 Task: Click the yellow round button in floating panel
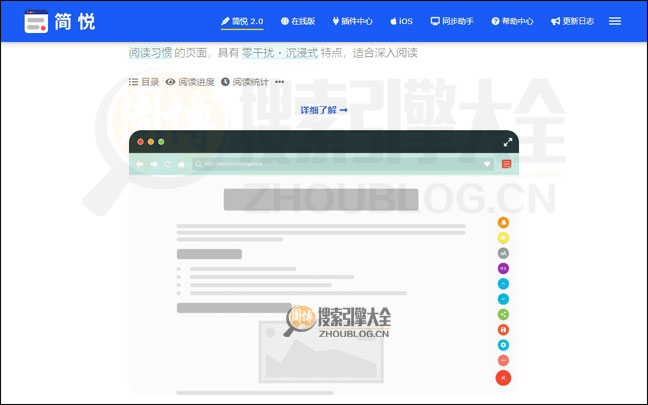coord(503,238)
